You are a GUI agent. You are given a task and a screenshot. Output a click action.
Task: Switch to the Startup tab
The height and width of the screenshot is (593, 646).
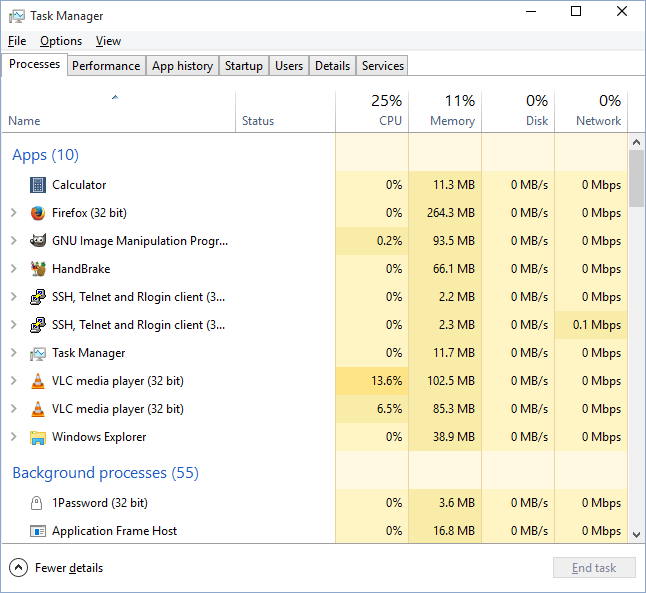point(244,66)
